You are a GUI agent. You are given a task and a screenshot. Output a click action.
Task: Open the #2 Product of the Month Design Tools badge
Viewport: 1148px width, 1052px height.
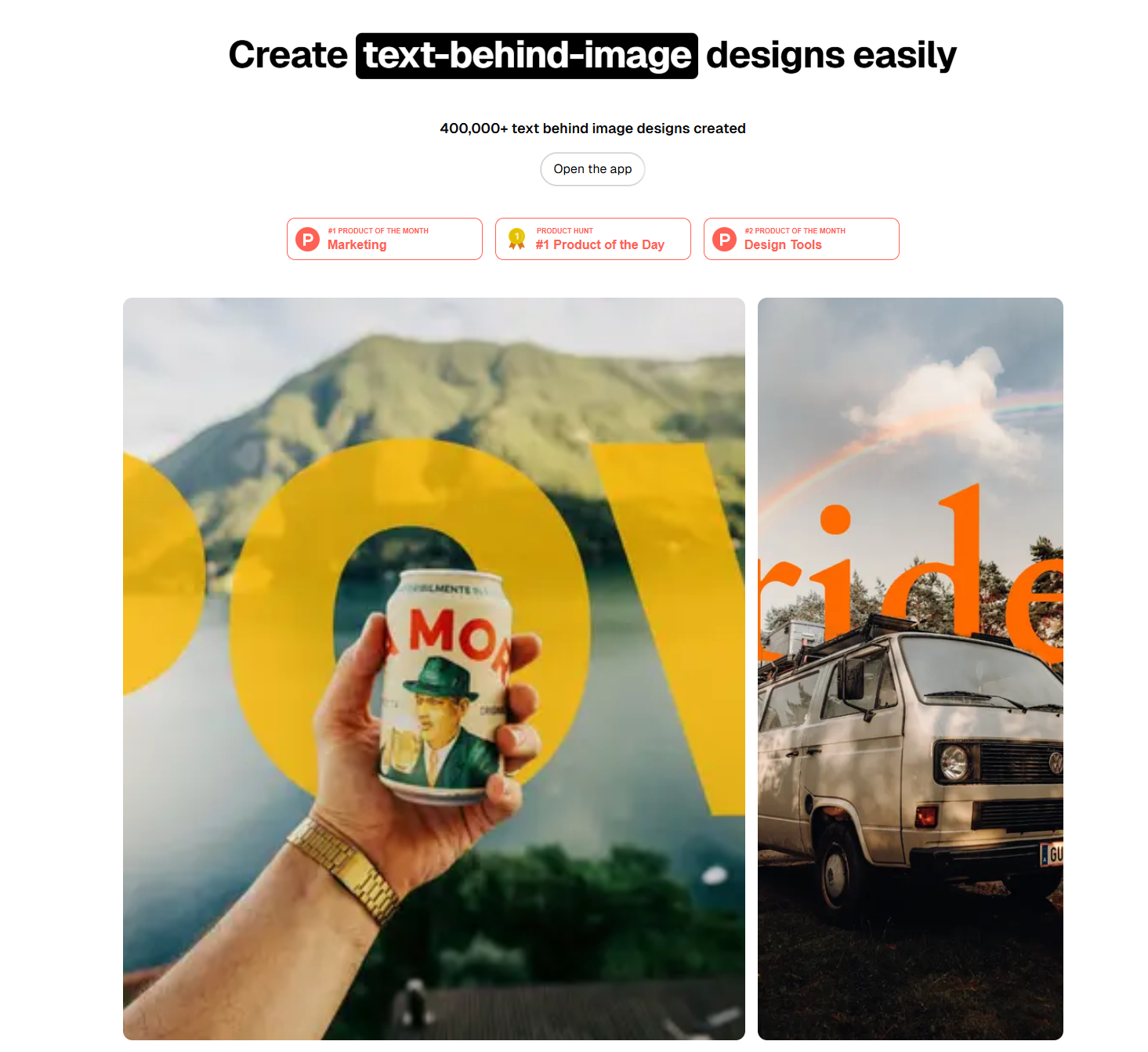(802, 239)
